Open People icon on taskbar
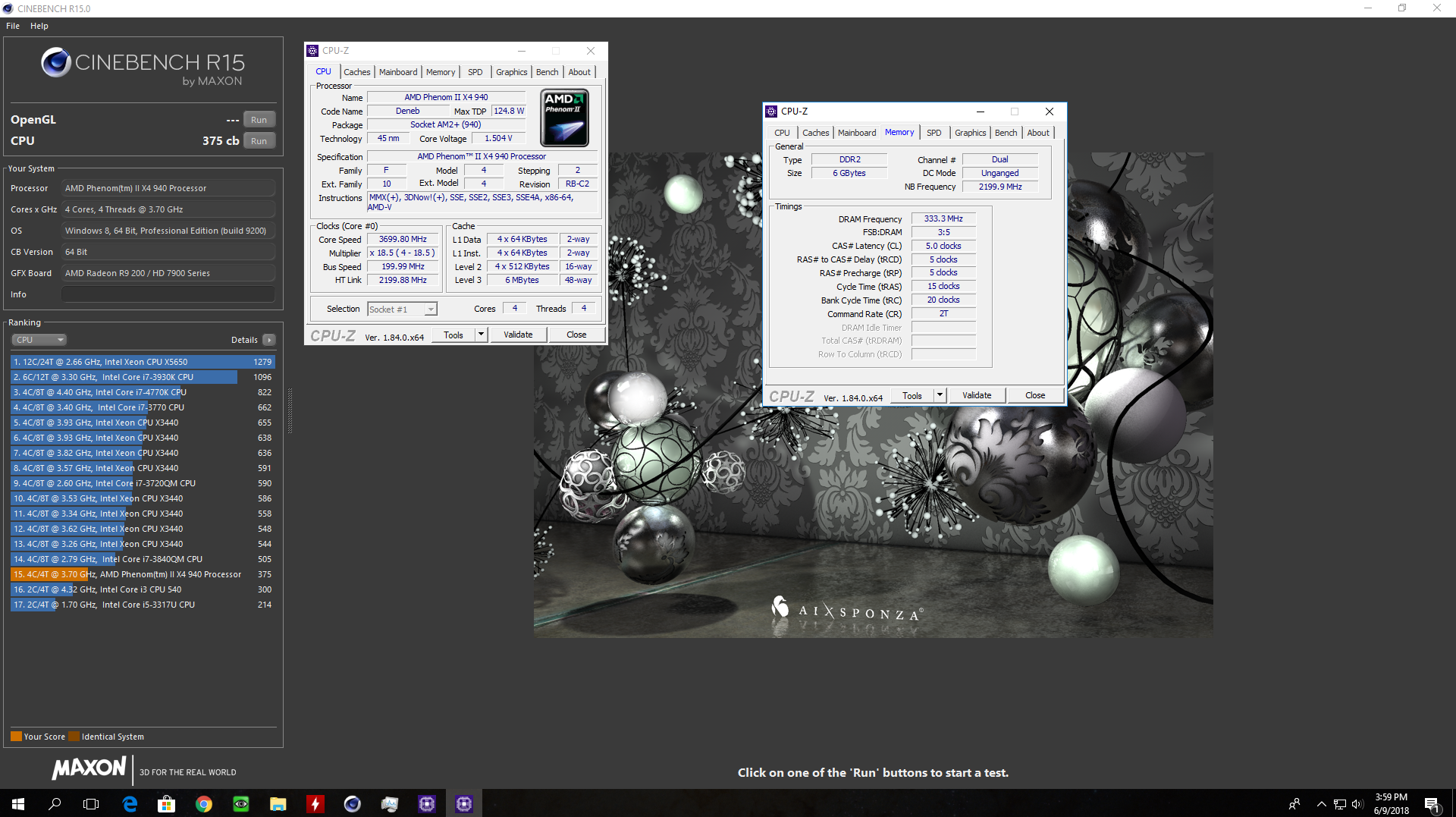 tap(1294, 803)
